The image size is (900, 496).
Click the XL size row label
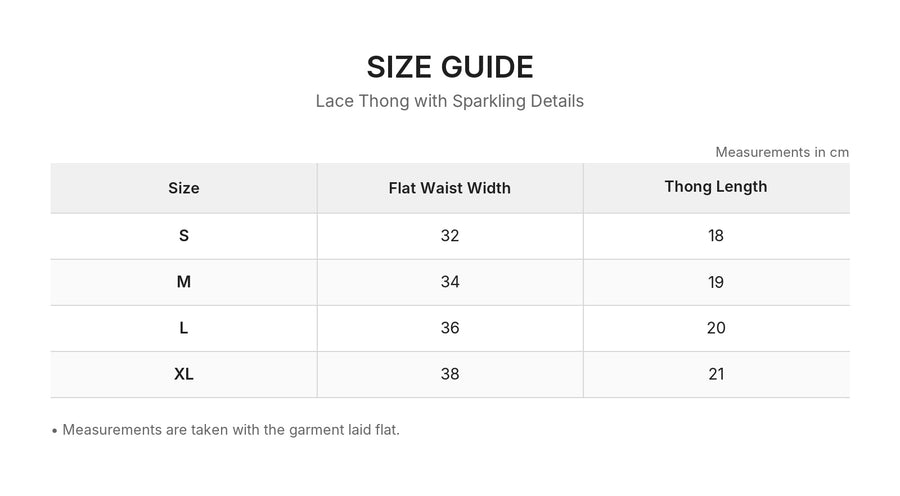pyautogui.click(x=184, y=374)
